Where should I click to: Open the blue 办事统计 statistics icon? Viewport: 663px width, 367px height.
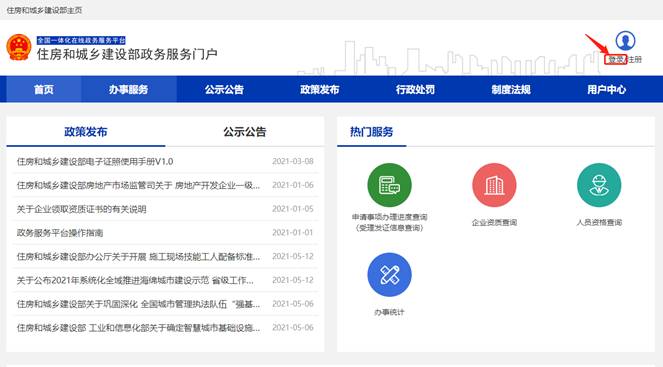[x=389, y=274]
